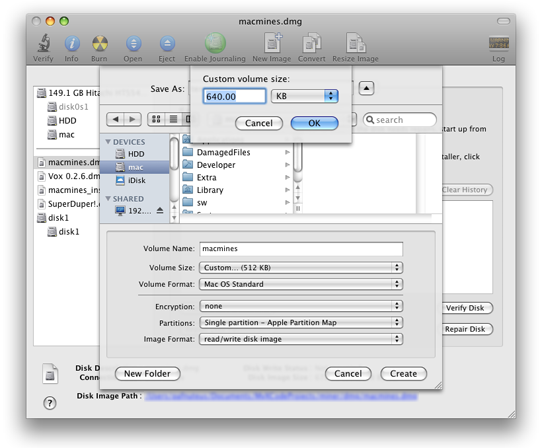Open the Developer folder
The width and height of the screenshot is (540, 448).
coord(236,165)
